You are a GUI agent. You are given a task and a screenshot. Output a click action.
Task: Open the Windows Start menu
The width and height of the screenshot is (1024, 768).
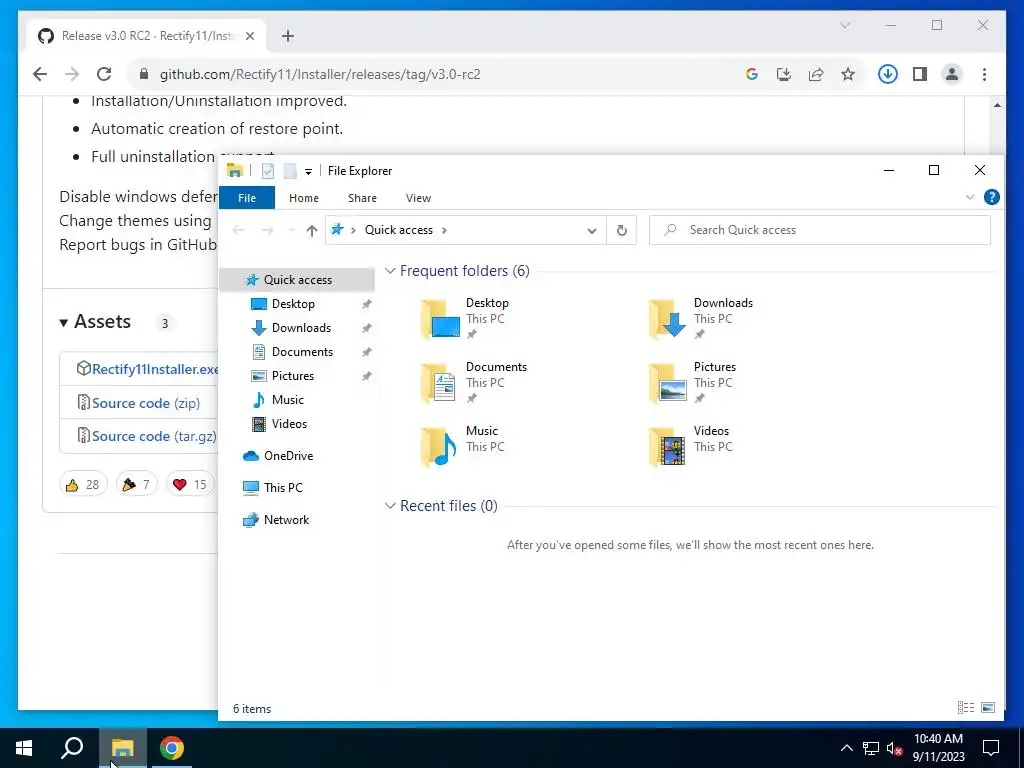[24, 748]
